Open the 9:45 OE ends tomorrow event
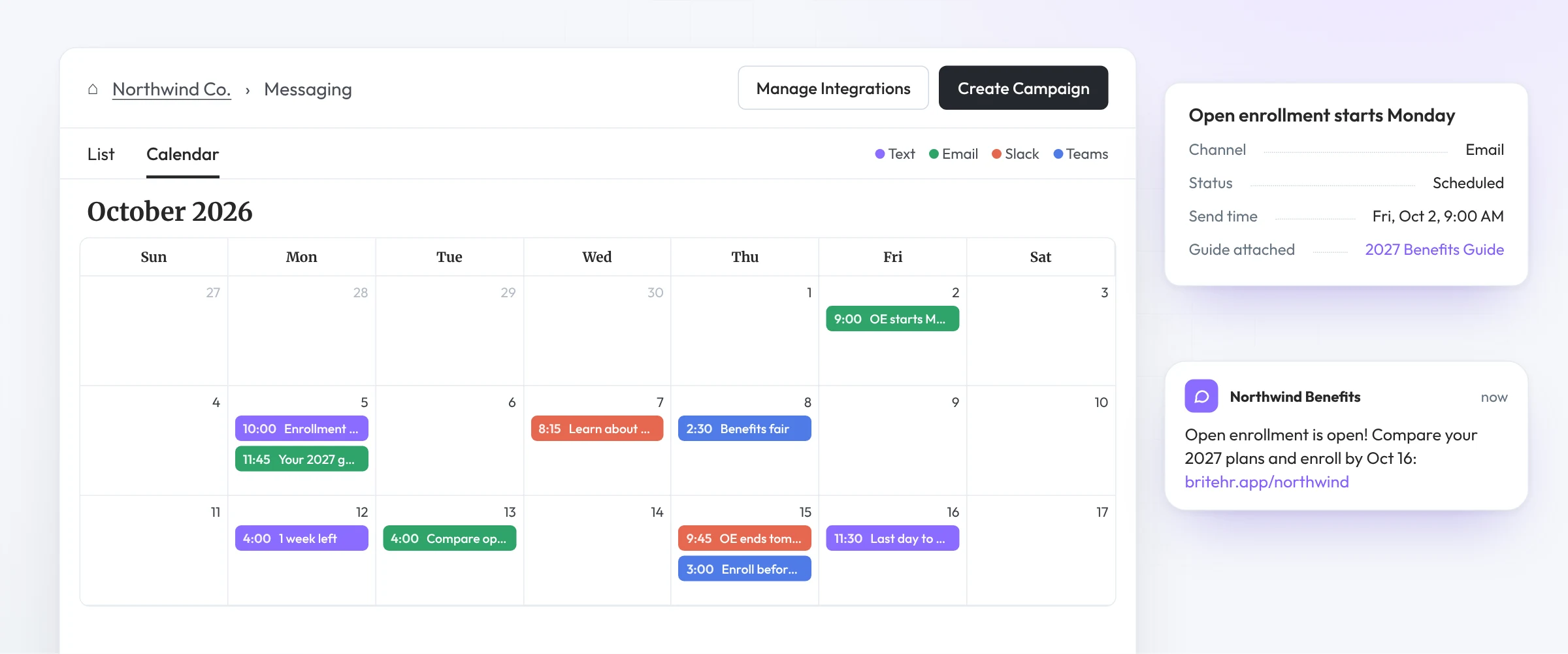The height and width of the screenshot is (654, 1568). (745, 538)
